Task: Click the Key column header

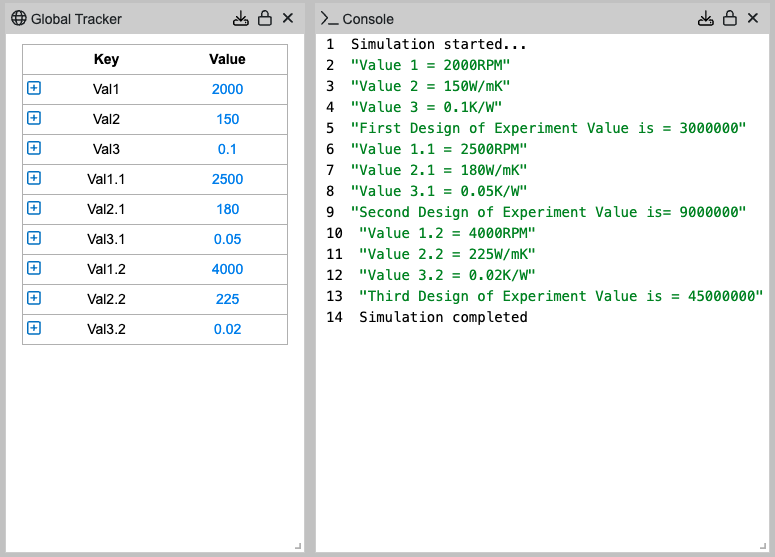Action: [106, 59]
